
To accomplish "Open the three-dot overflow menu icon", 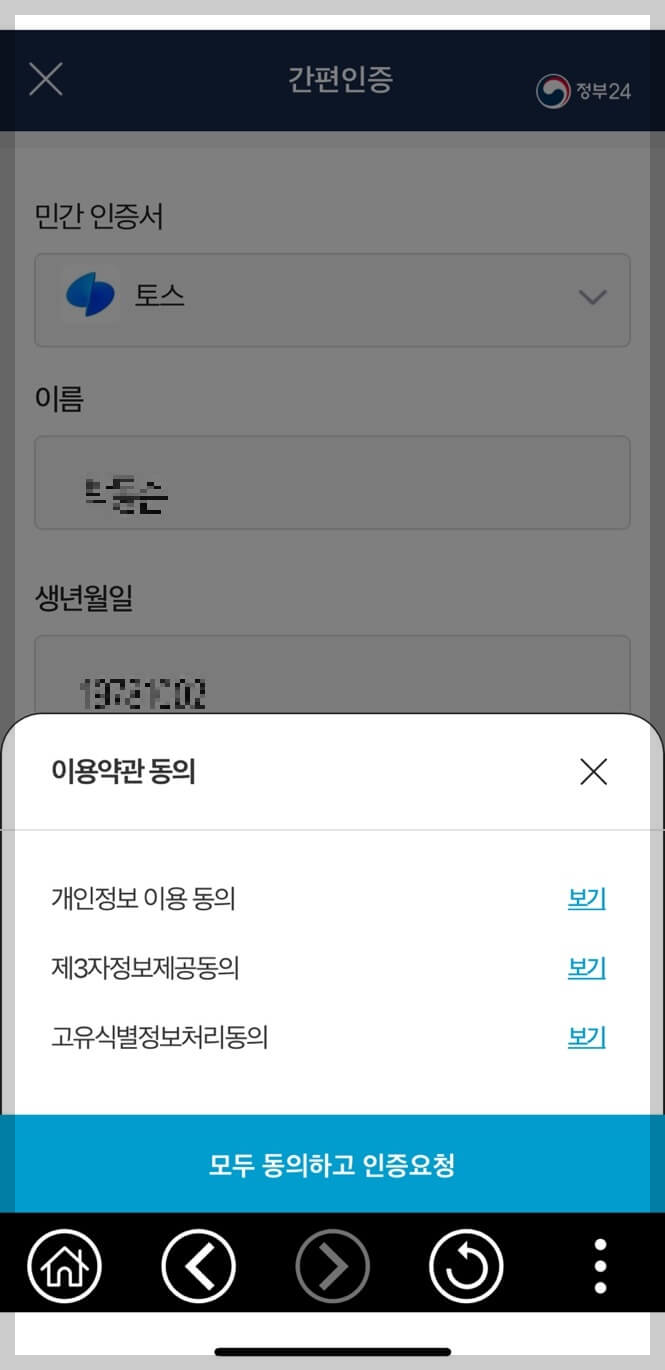I will coord(599,1264).
